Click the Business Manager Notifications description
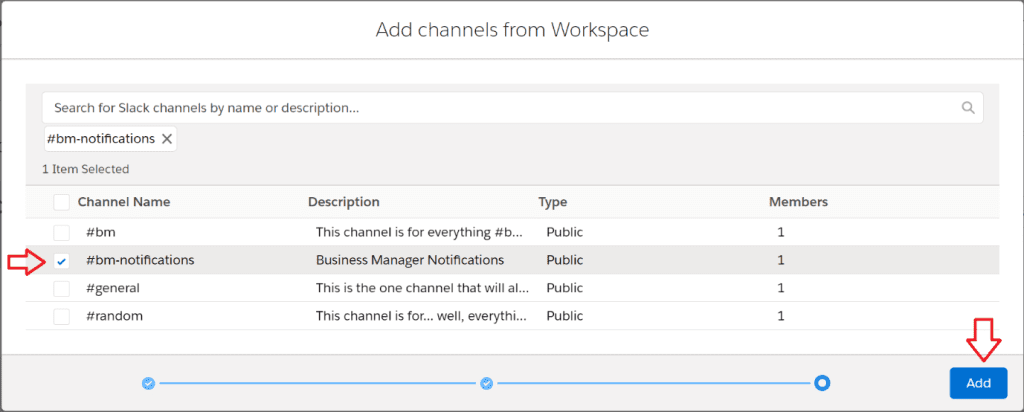 (x=410, y=260)
